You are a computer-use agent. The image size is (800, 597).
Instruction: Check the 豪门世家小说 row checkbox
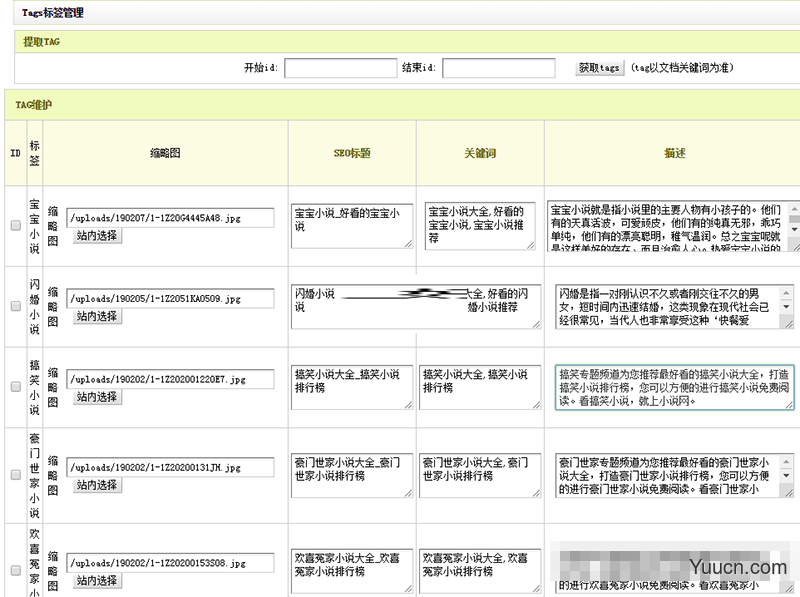15,475
